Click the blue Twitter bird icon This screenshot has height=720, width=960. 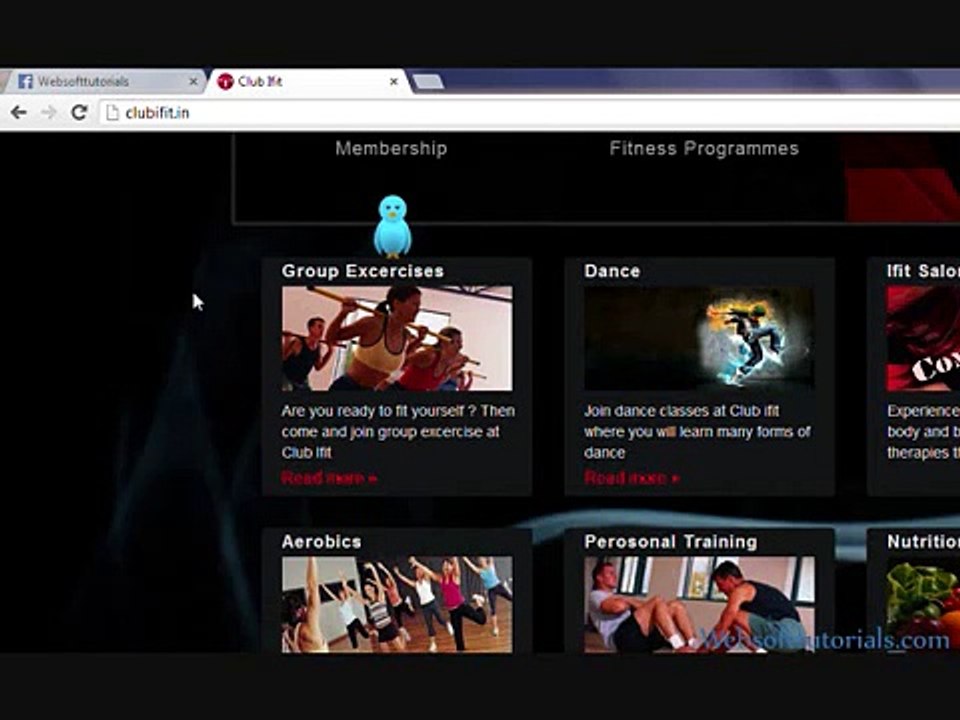(392, 226)
